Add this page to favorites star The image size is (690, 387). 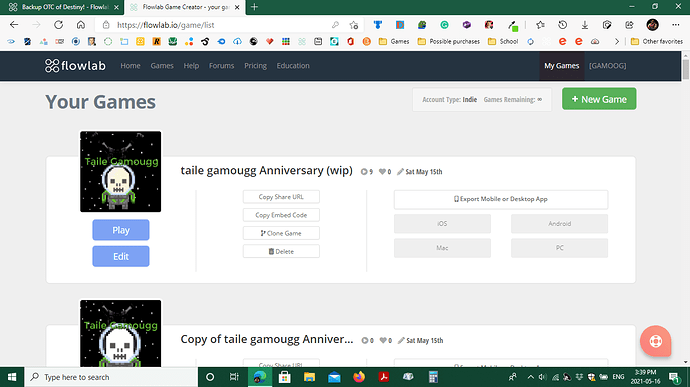click(353, 25)
